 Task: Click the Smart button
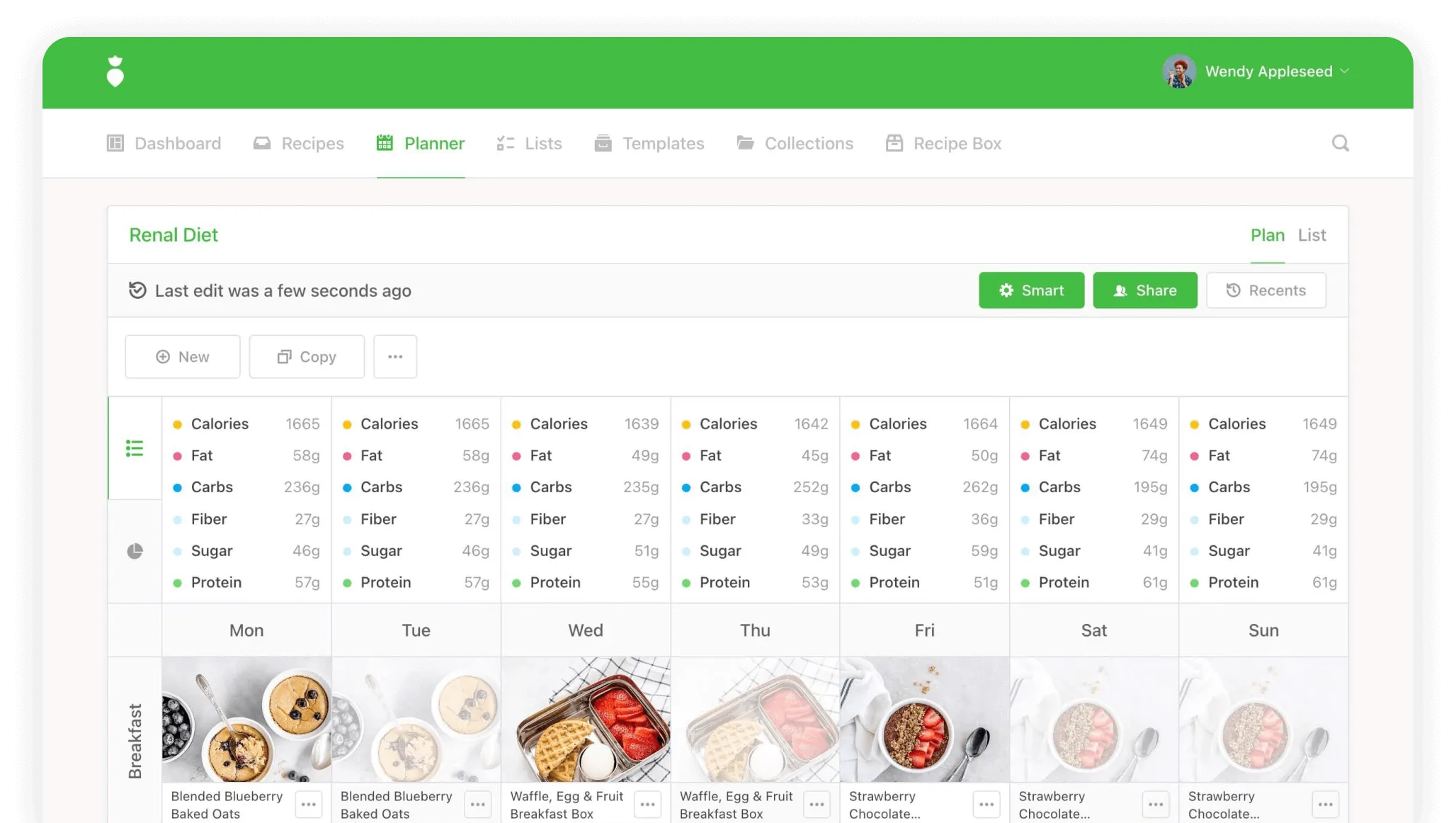click(x=1031, y=290)
